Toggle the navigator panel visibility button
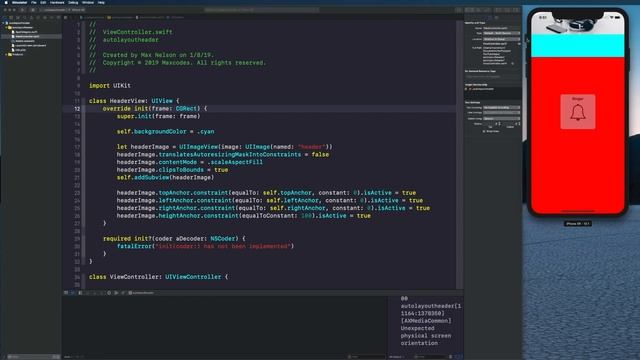Screen dimensions: 640x360 [498, 10]
